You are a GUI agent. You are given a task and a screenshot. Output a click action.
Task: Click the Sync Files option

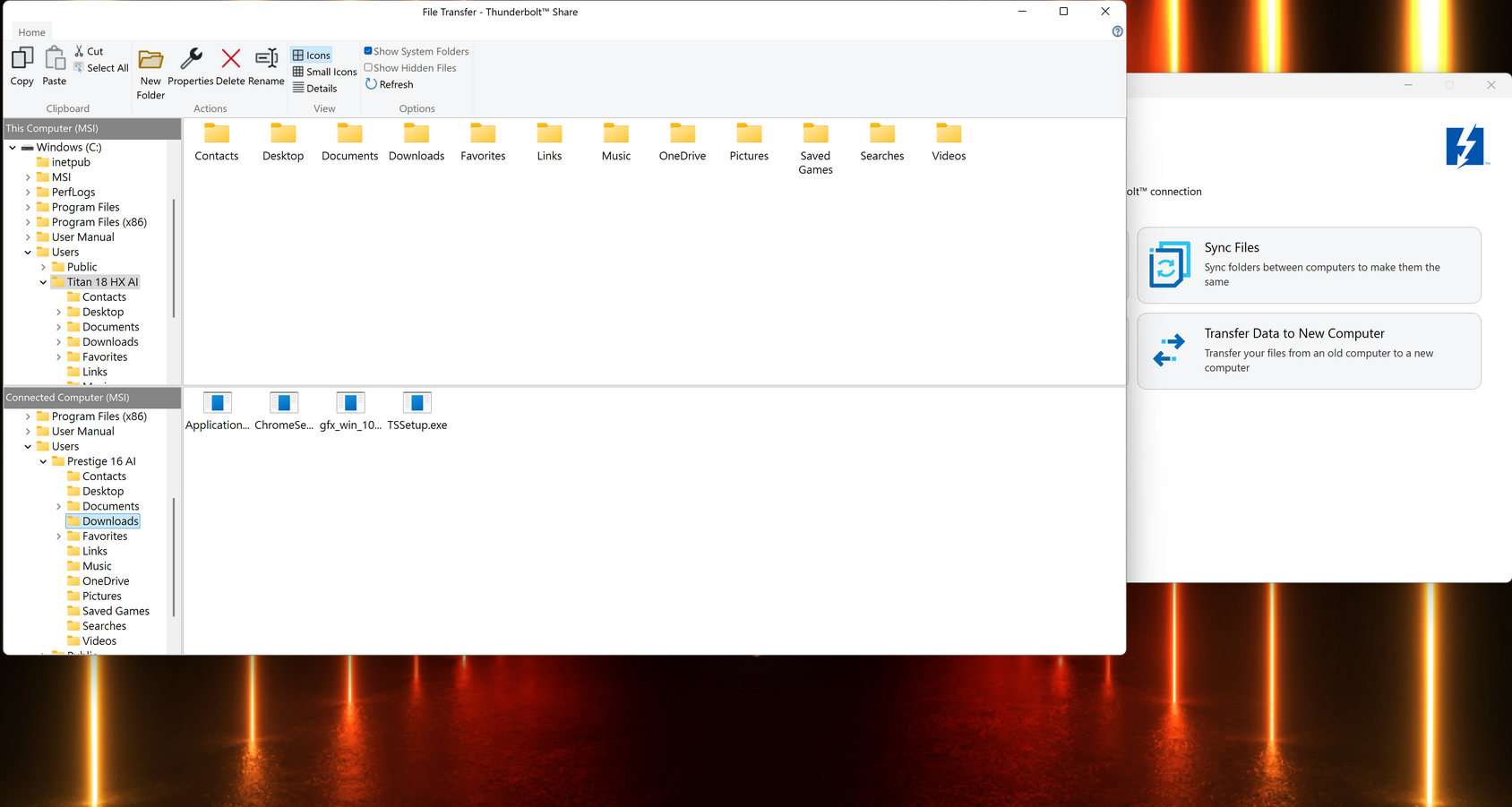pyautogui.click(x=1309, y=265)
